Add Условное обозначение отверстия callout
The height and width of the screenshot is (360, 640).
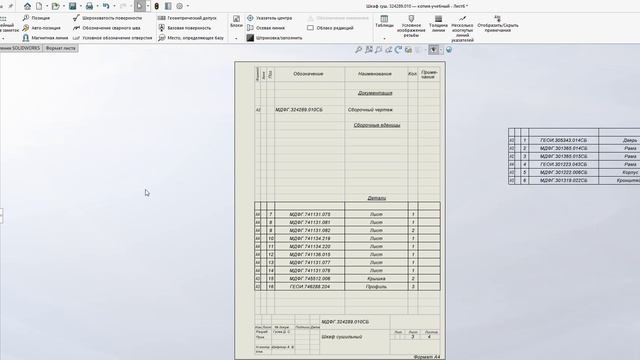click(x=112, y=38)
